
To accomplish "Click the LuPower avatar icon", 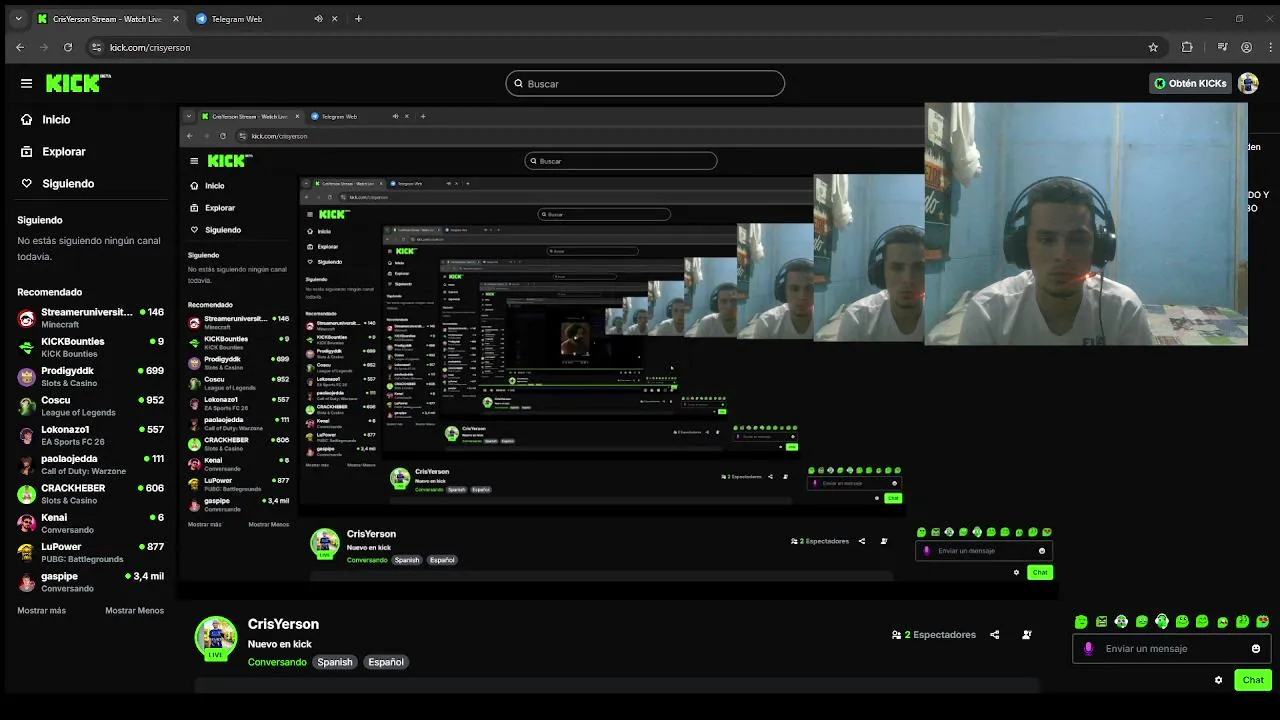I will 27,553.
